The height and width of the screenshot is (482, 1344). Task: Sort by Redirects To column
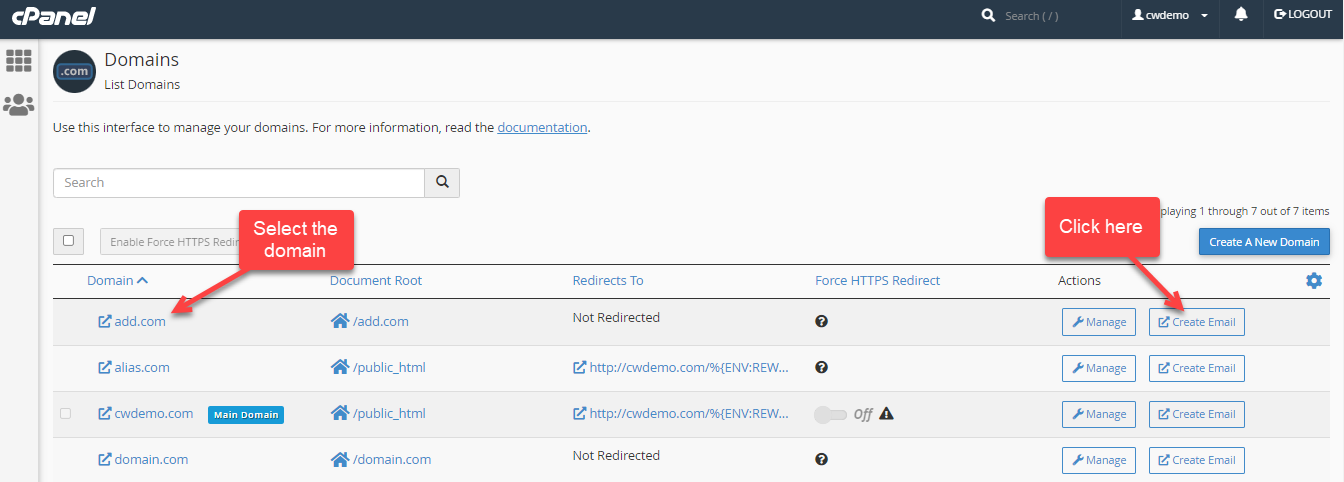coord(608,281)
